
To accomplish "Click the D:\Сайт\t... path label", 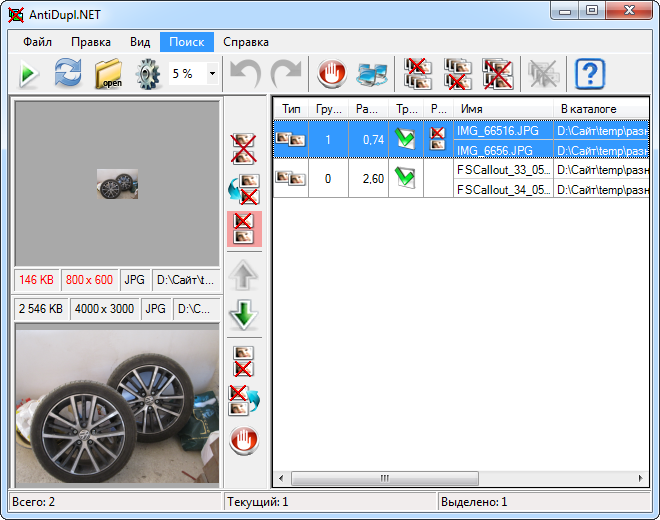I will (185, 280).
